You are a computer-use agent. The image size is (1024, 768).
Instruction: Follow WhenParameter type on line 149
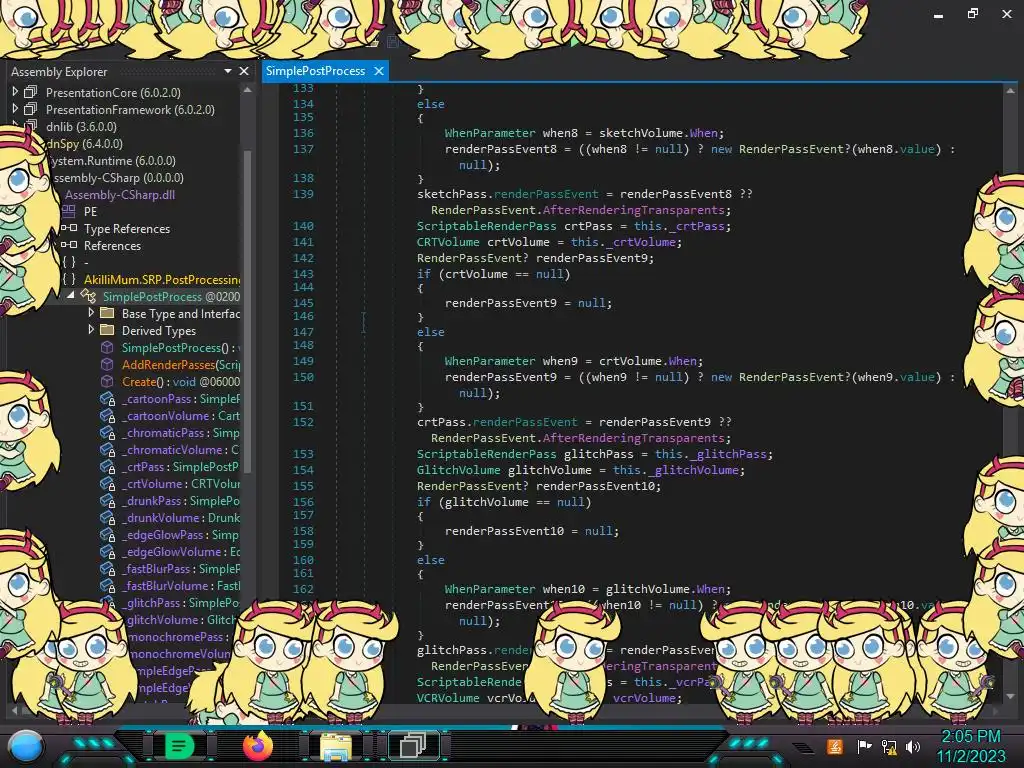click(x=490, y=360)
